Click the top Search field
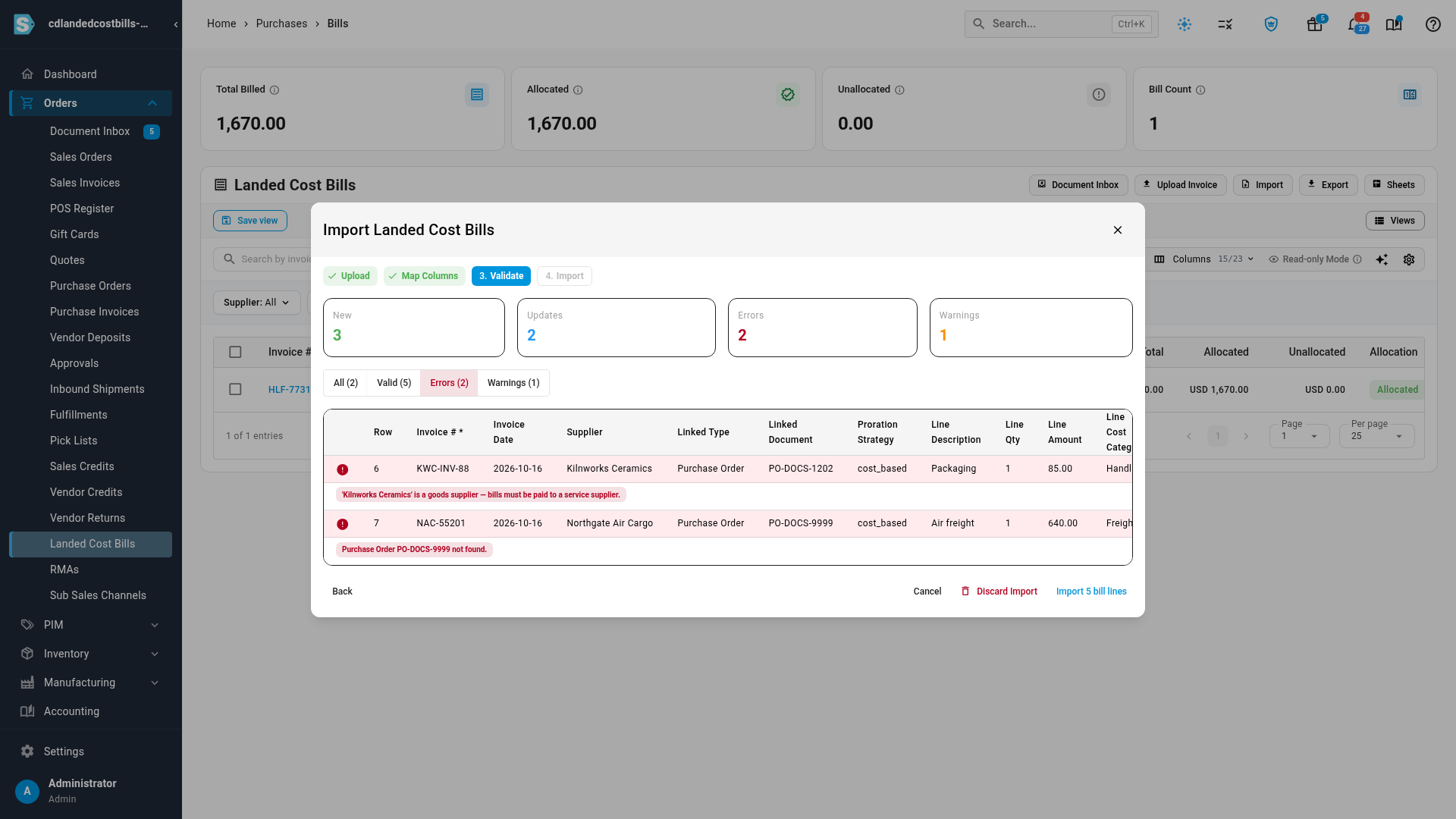Viewport: 1456px width, 819px height. point(1061,24)
